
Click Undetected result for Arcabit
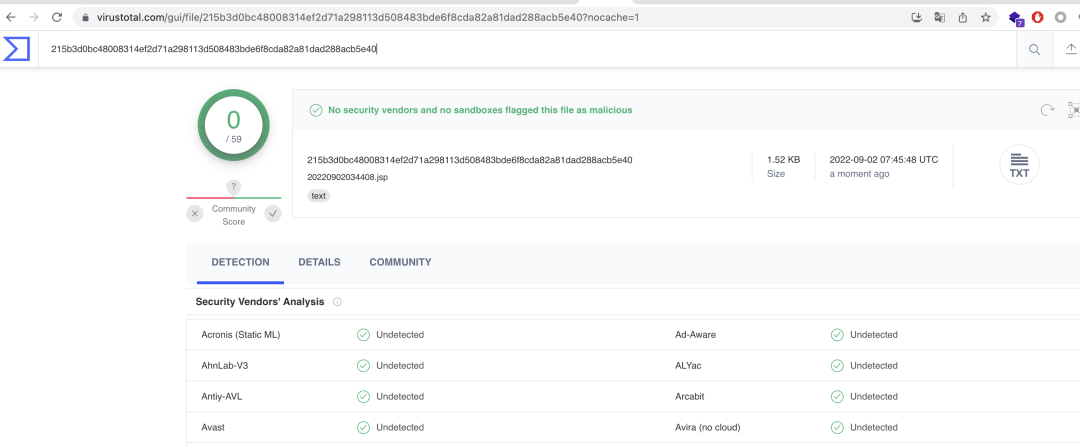pyautogui.click(x=873, y=397)
